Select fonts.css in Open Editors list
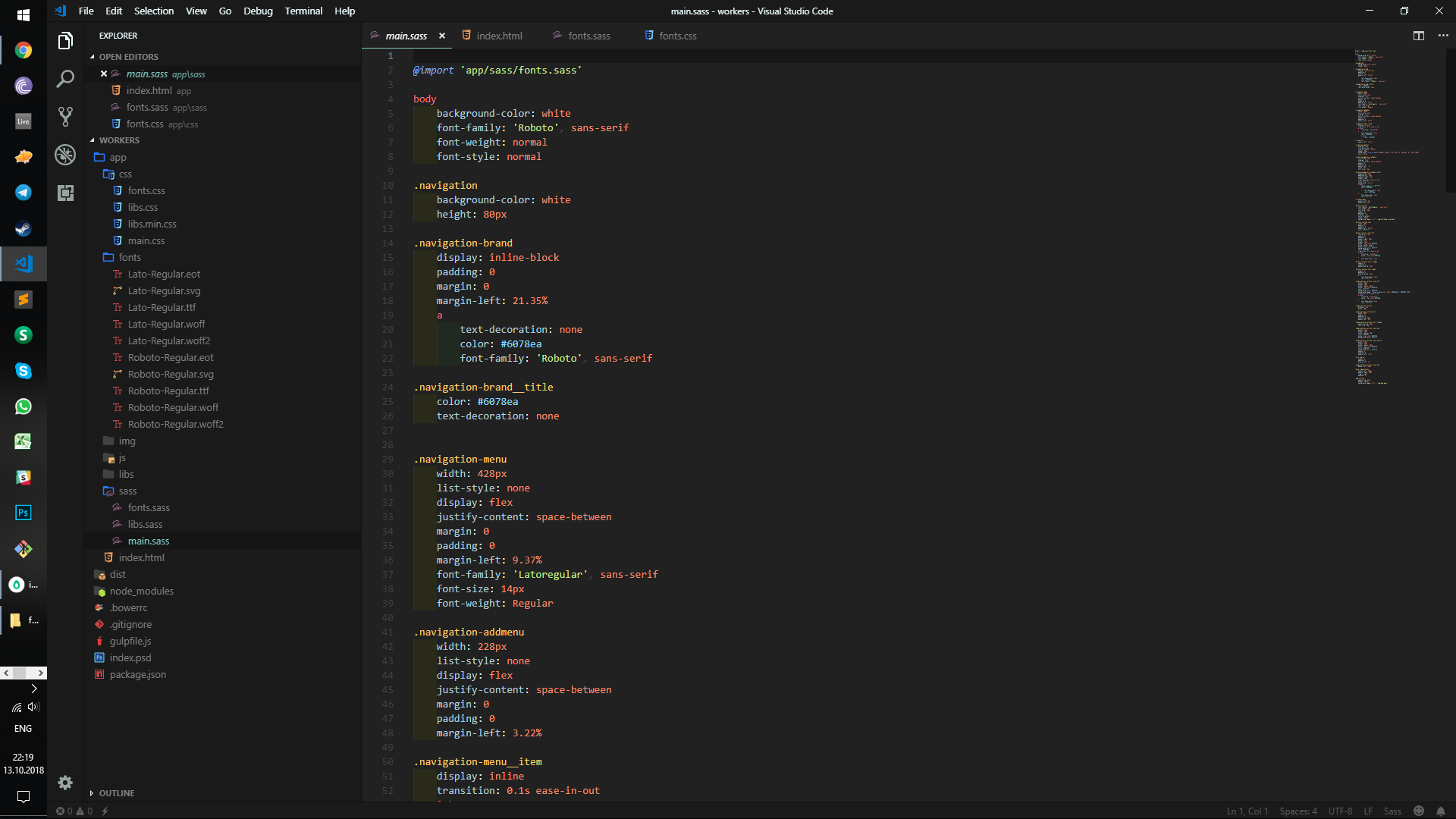The image size is (1456, 819). [x=224, y=124]
